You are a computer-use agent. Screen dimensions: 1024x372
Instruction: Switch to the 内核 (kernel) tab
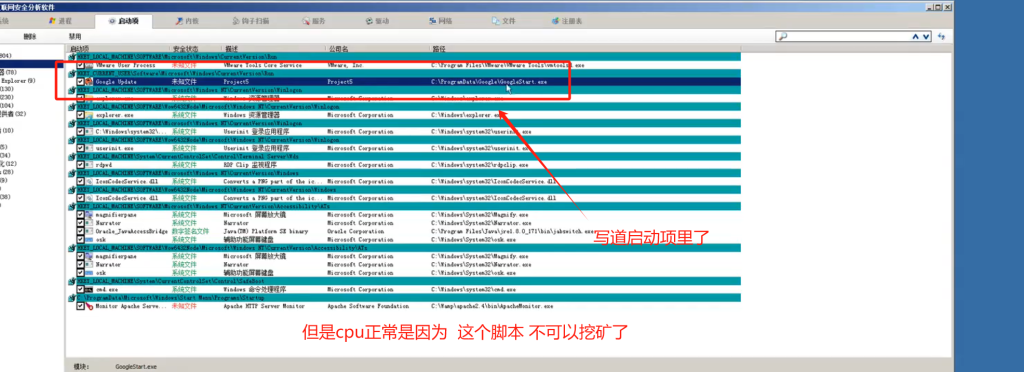tap(187, 21)
